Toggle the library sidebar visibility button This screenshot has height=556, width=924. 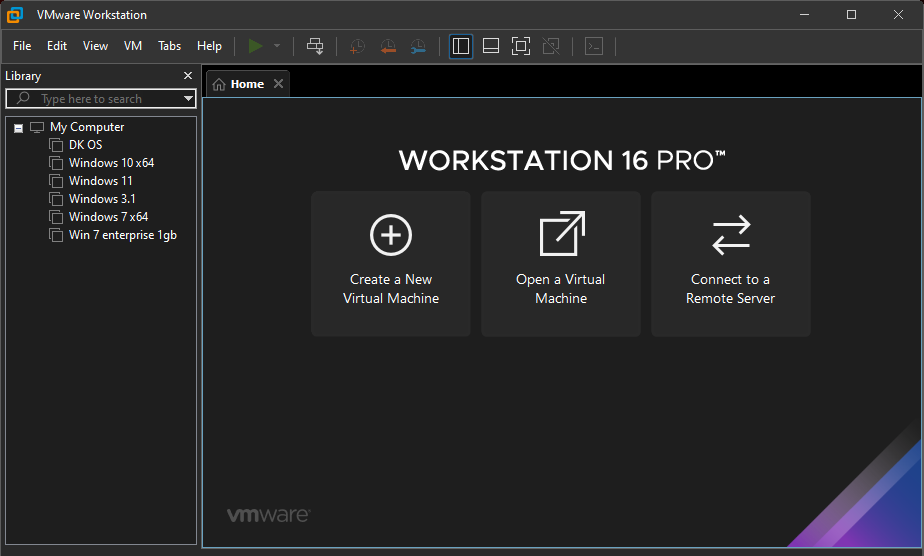461,46
